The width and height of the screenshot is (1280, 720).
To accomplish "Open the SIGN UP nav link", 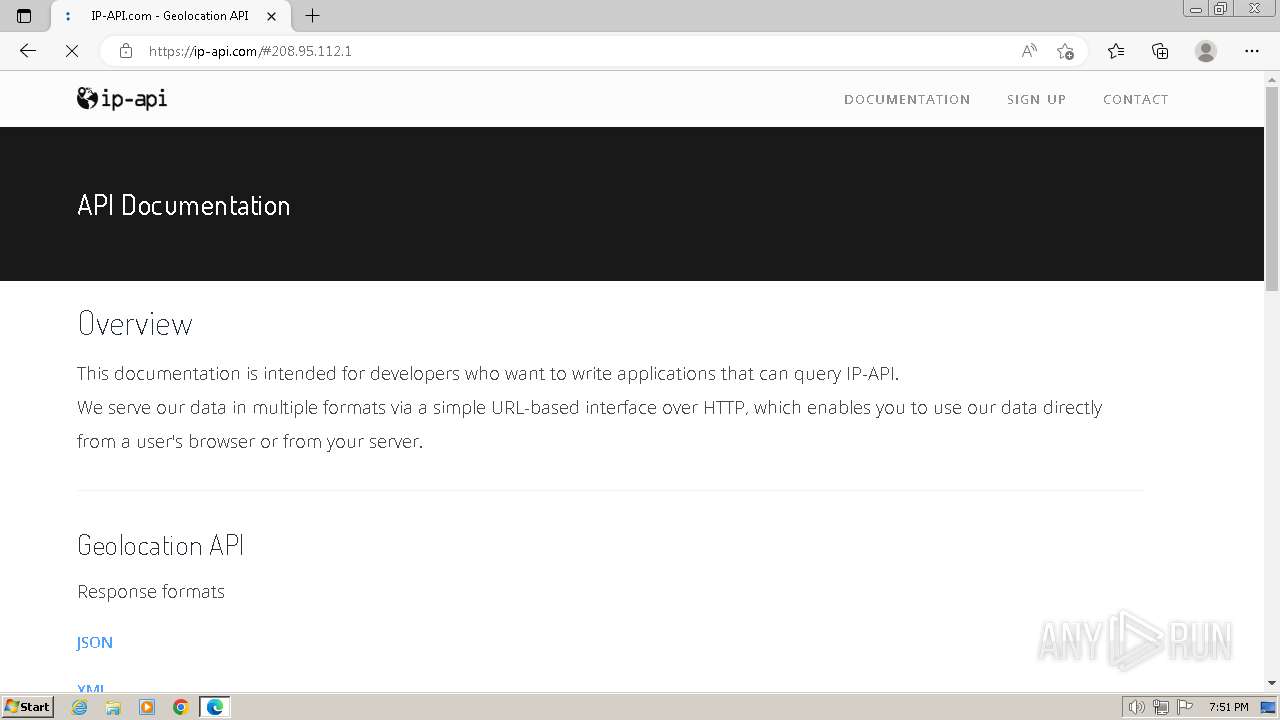I will [1036, 99].
